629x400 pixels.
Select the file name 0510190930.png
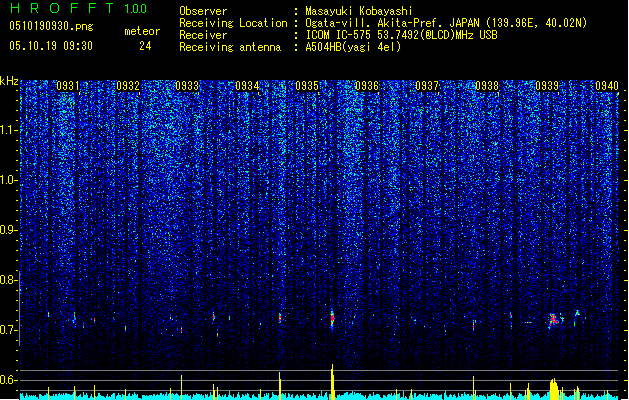pos(51,26)
